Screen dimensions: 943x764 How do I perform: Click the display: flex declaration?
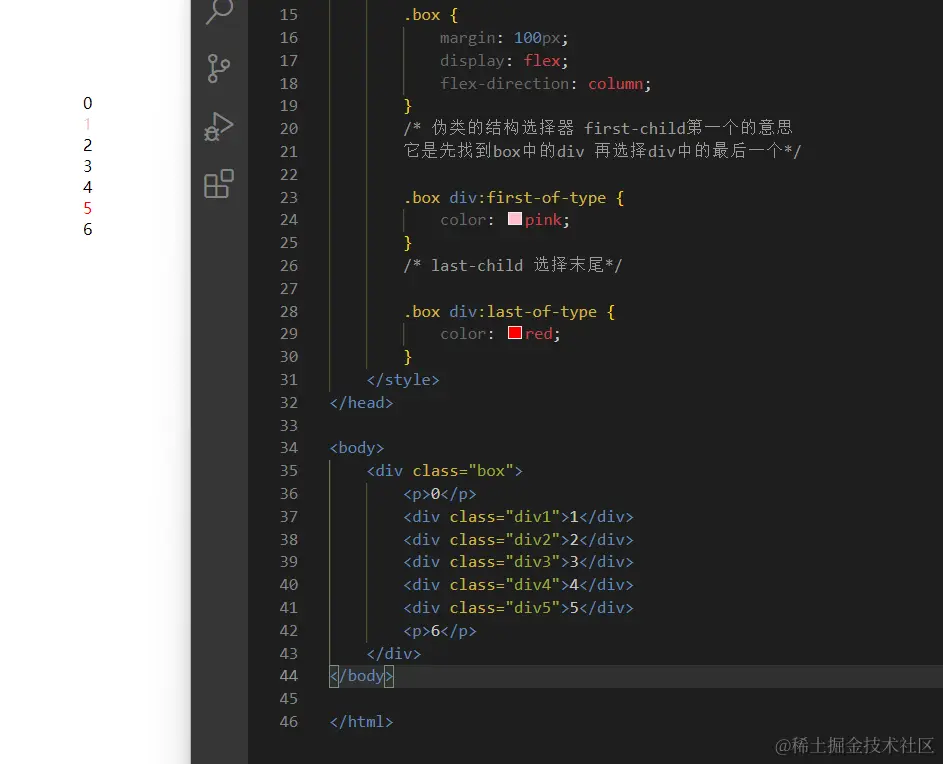click(x=504, y=60)
